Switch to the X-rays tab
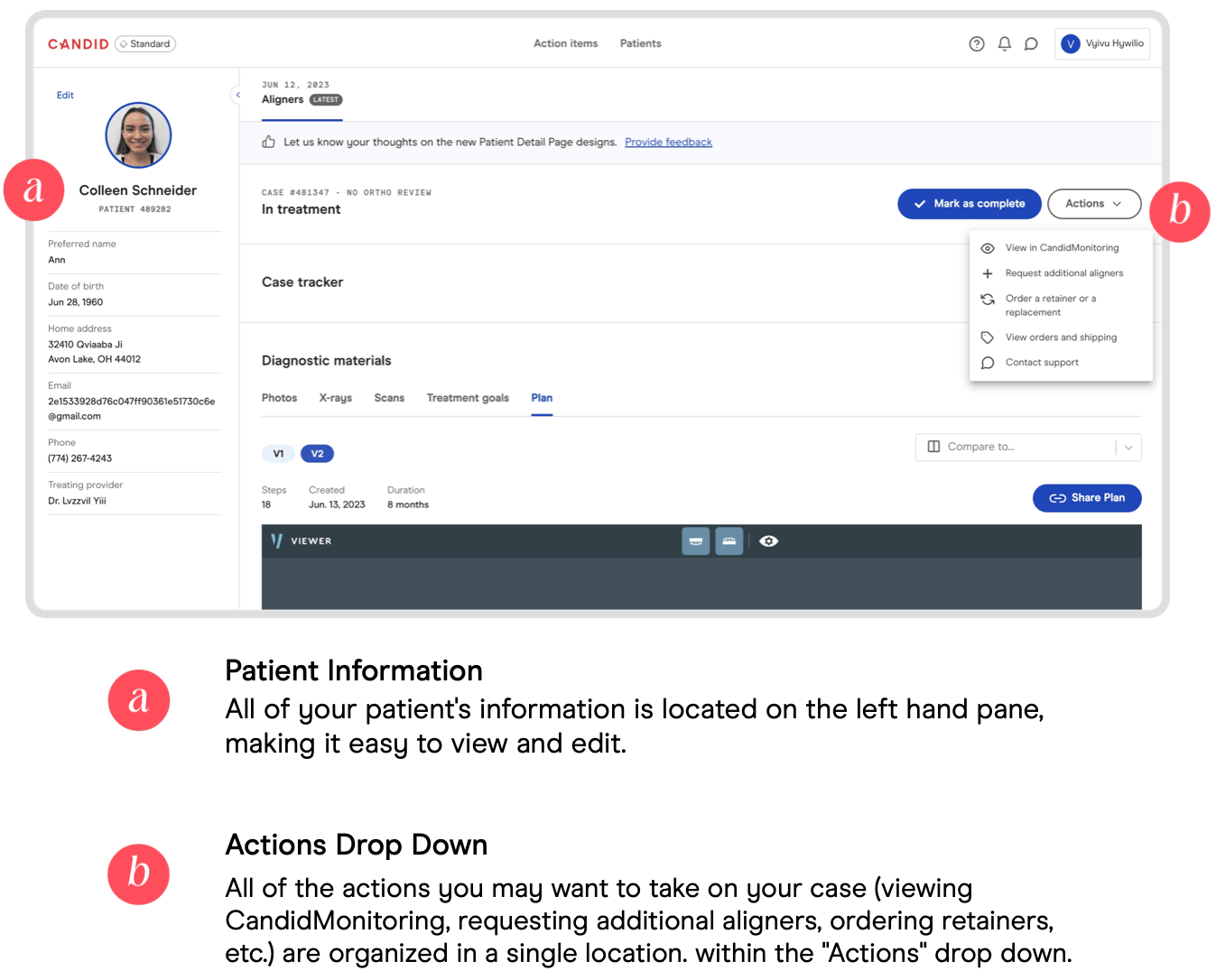The image size is (1216, 980). [335, 397]
